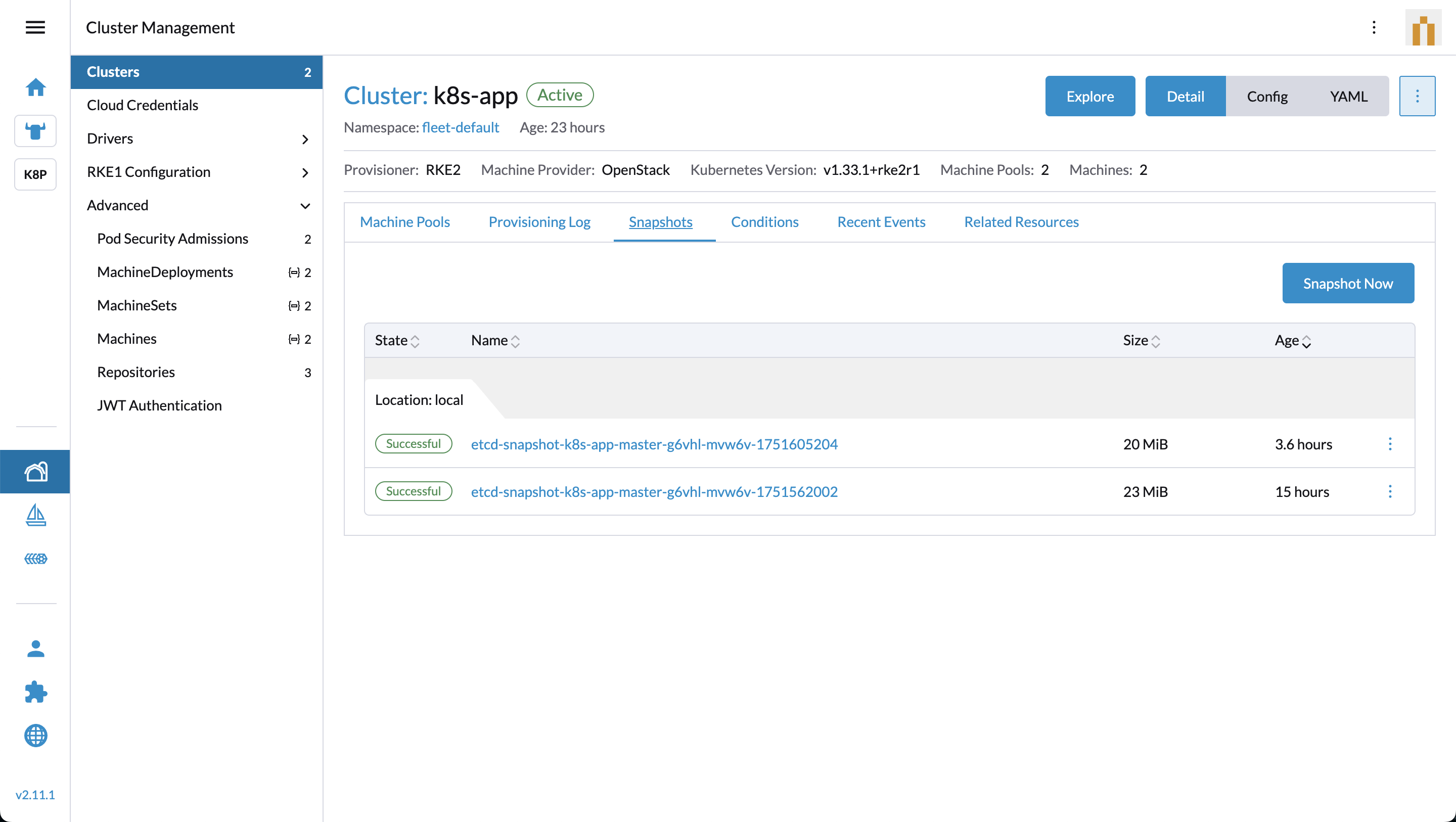
Task: Open Users & Authentication person icon
Action: point(35,649)
